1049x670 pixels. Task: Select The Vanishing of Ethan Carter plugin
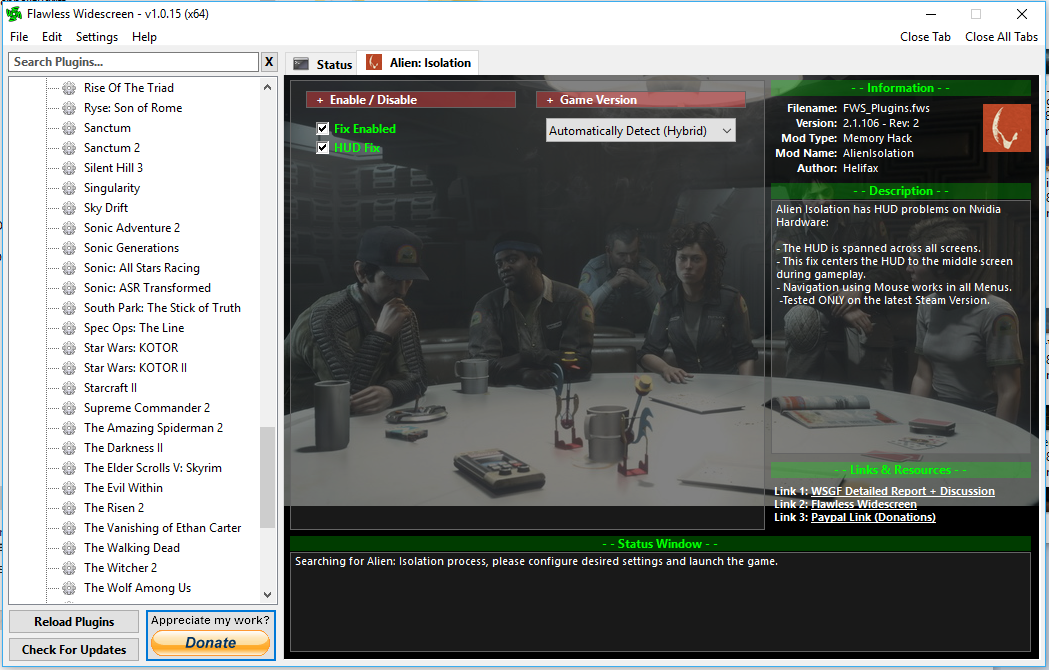pos(163,528)
